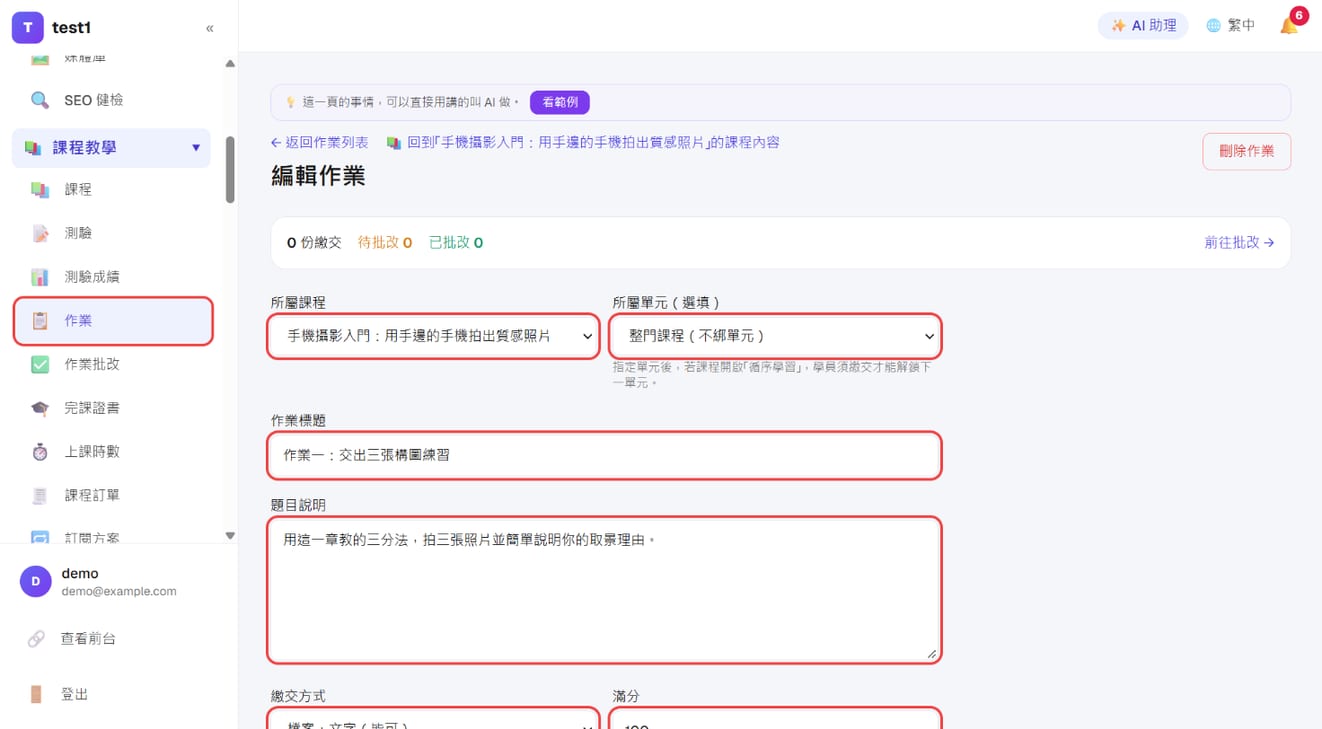Follow the 前往批改 link
Screen dimensions: 1322x729
click(1240, 242)
